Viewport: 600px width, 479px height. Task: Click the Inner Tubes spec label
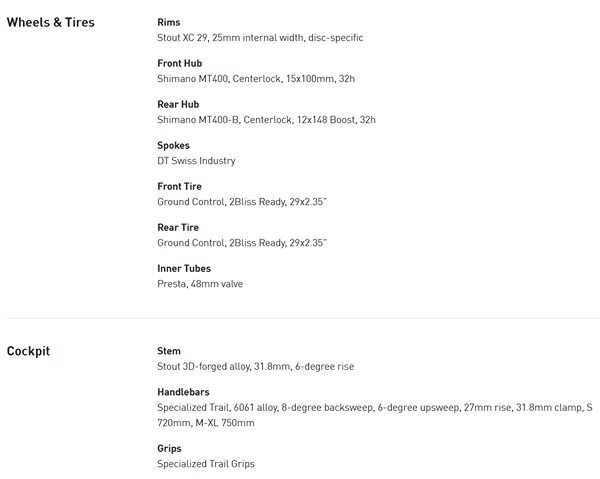pos(184,268)
